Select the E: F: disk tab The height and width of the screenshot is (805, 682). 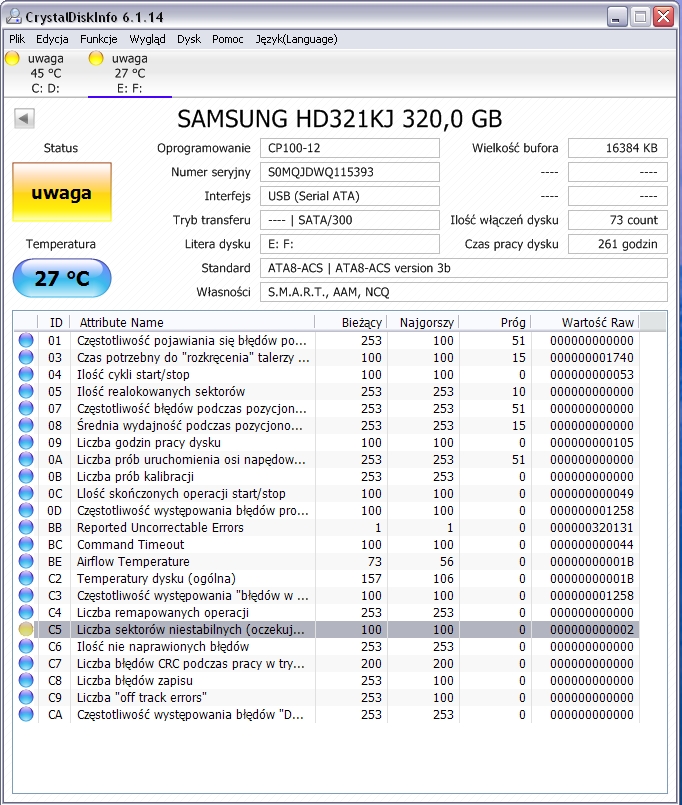[129, 73]
